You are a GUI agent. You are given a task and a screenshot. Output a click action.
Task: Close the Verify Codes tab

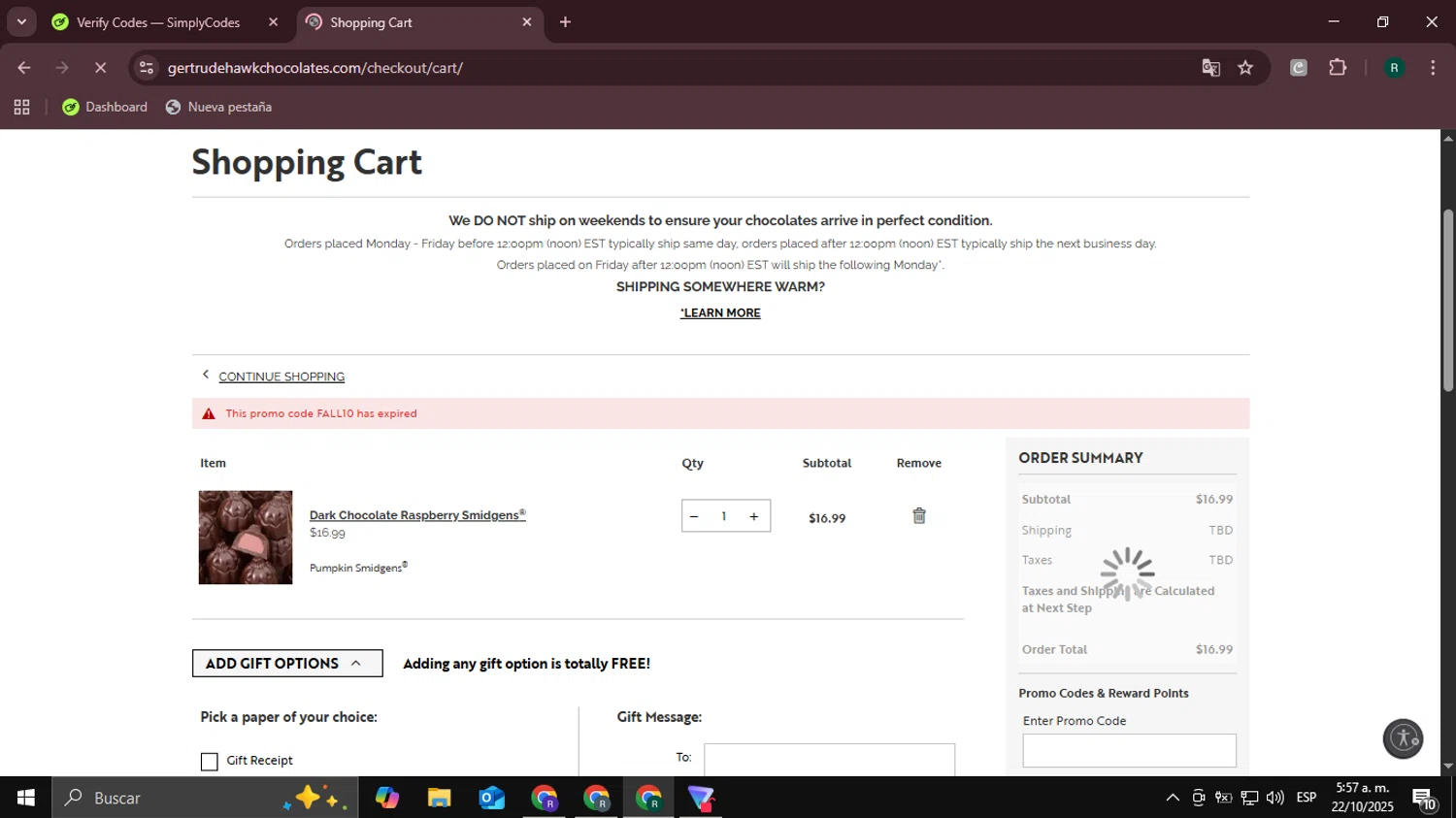point(273,22)
